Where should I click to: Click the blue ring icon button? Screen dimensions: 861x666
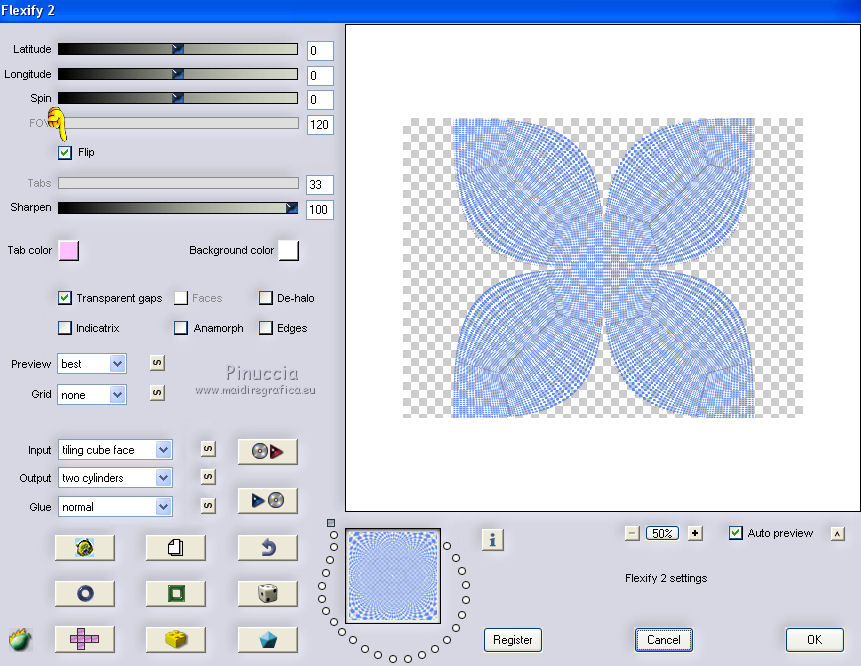coord(85,593)
